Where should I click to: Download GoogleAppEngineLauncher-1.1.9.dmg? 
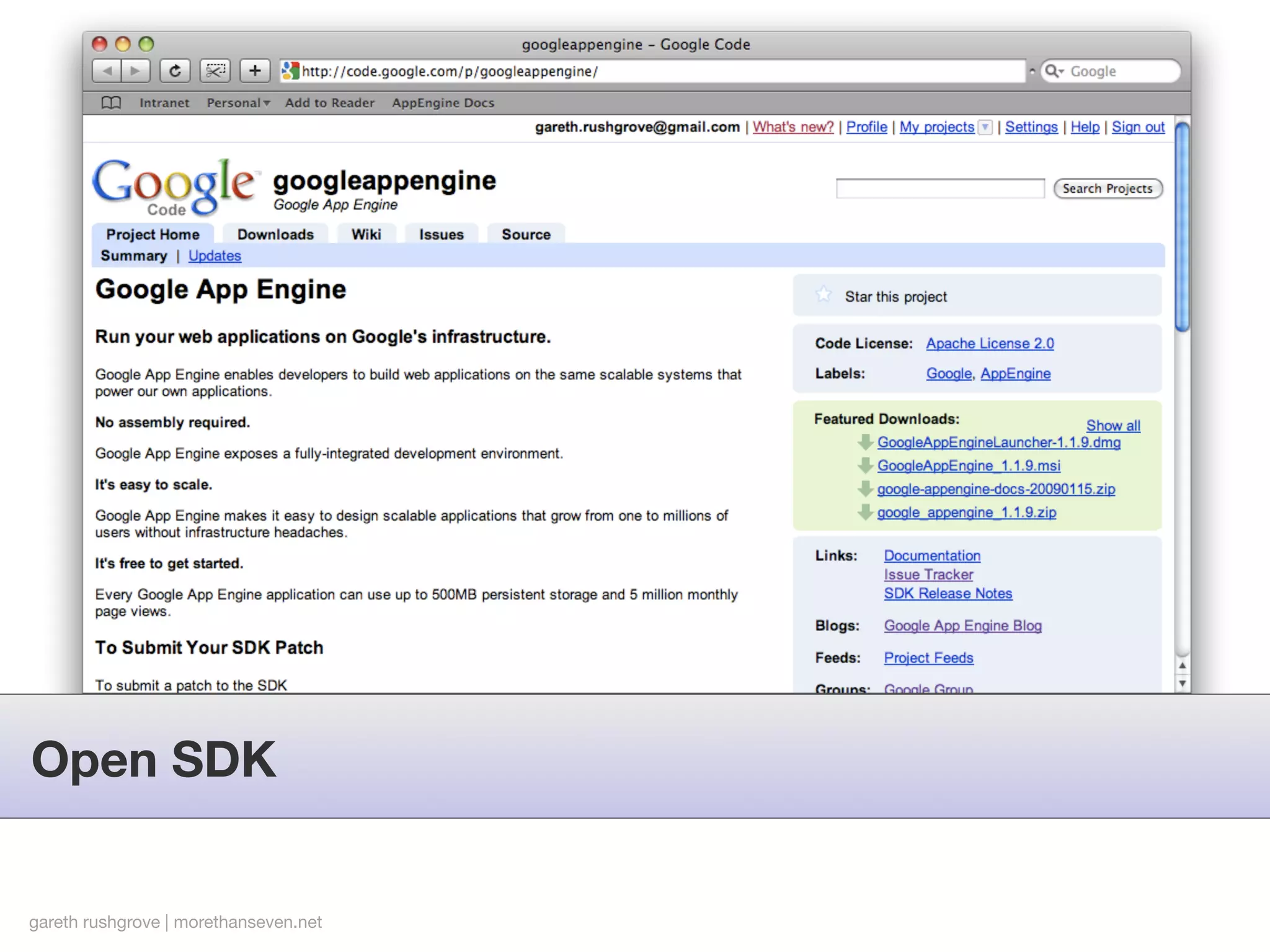pos(999,443)
